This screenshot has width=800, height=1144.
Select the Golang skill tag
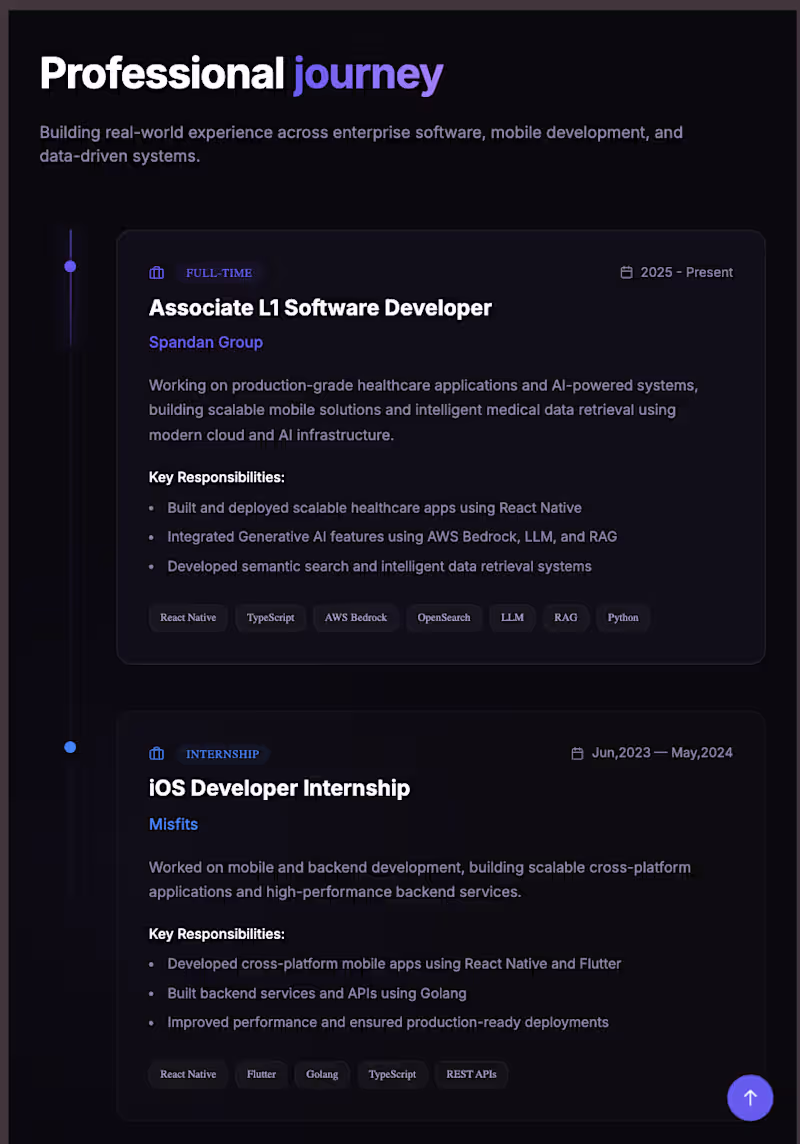(322, 1074)
